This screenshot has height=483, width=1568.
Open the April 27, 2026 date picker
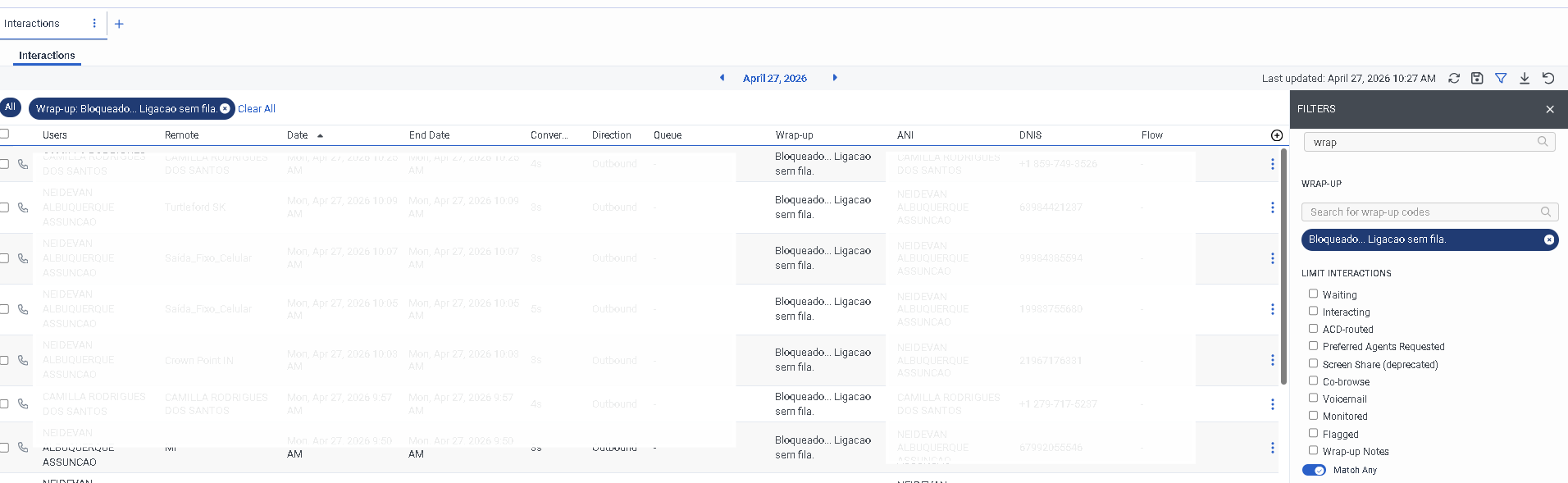point(775,79)
